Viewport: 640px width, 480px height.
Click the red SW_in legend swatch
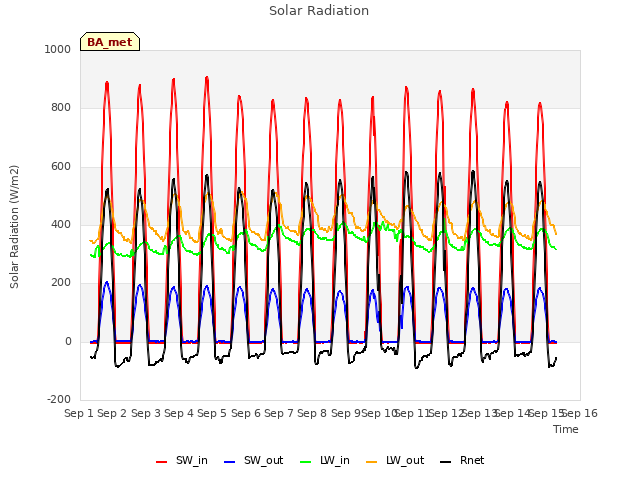pyautogui.click(x=162, y=462)
